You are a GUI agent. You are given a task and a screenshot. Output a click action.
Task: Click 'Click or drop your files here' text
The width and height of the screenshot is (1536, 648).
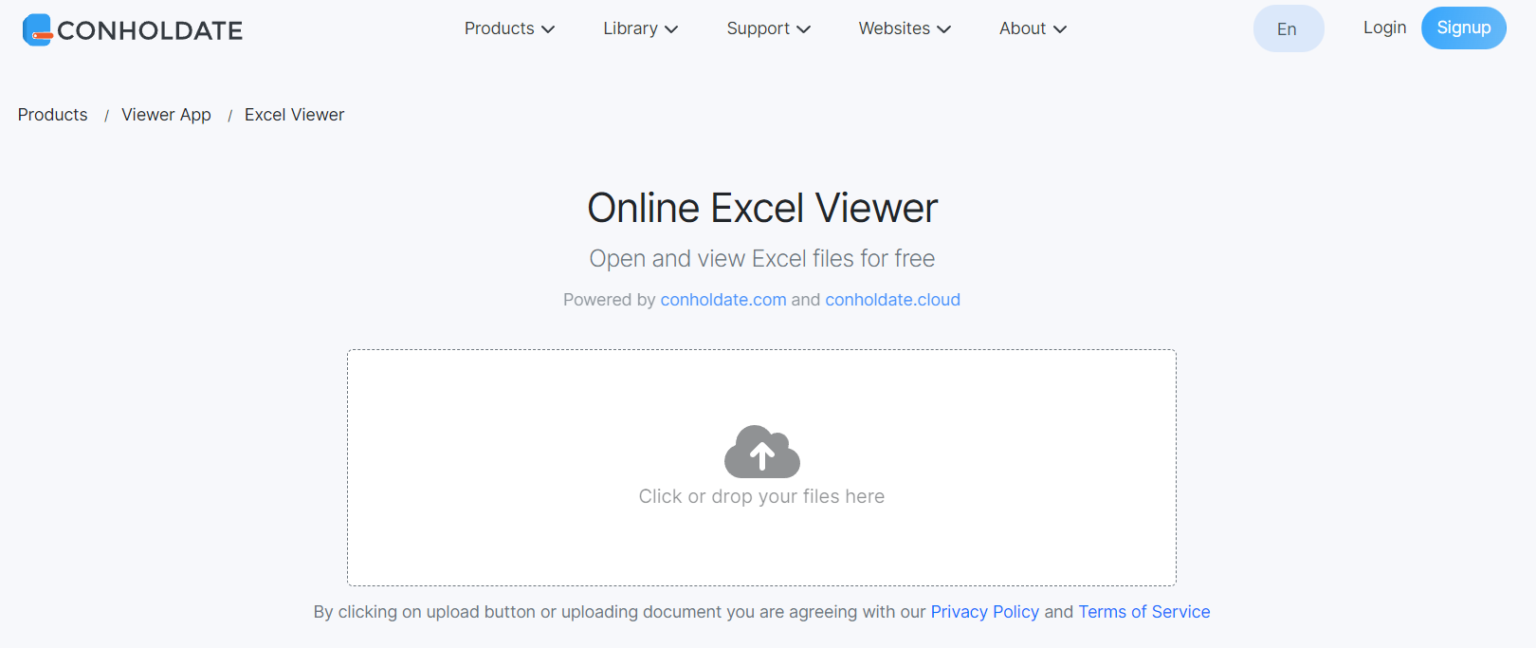(x=761, y=496)
